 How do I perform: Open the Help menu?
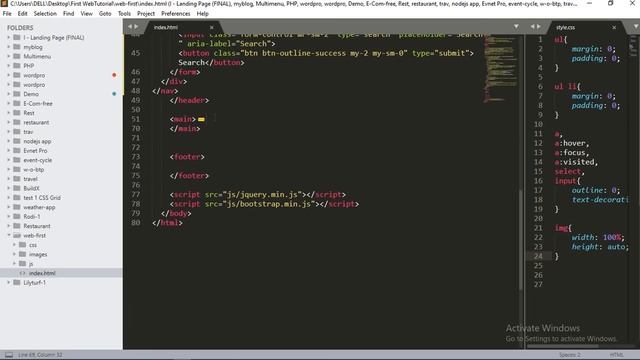point(202,13)
